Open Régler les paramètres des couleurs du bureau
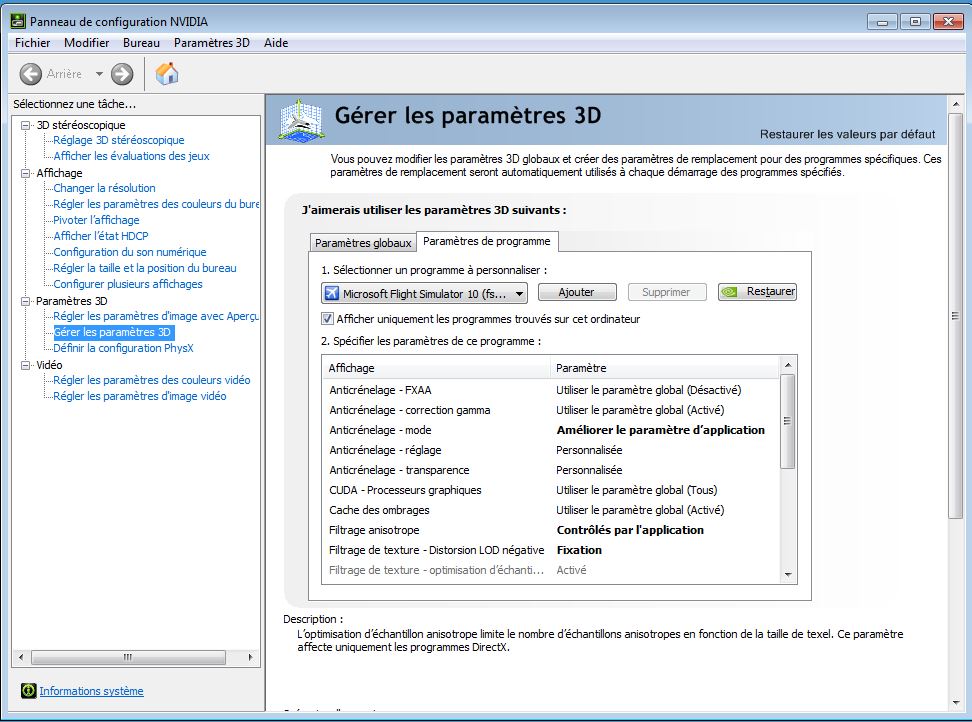The image size is (972, 722). tap(156, 204)
